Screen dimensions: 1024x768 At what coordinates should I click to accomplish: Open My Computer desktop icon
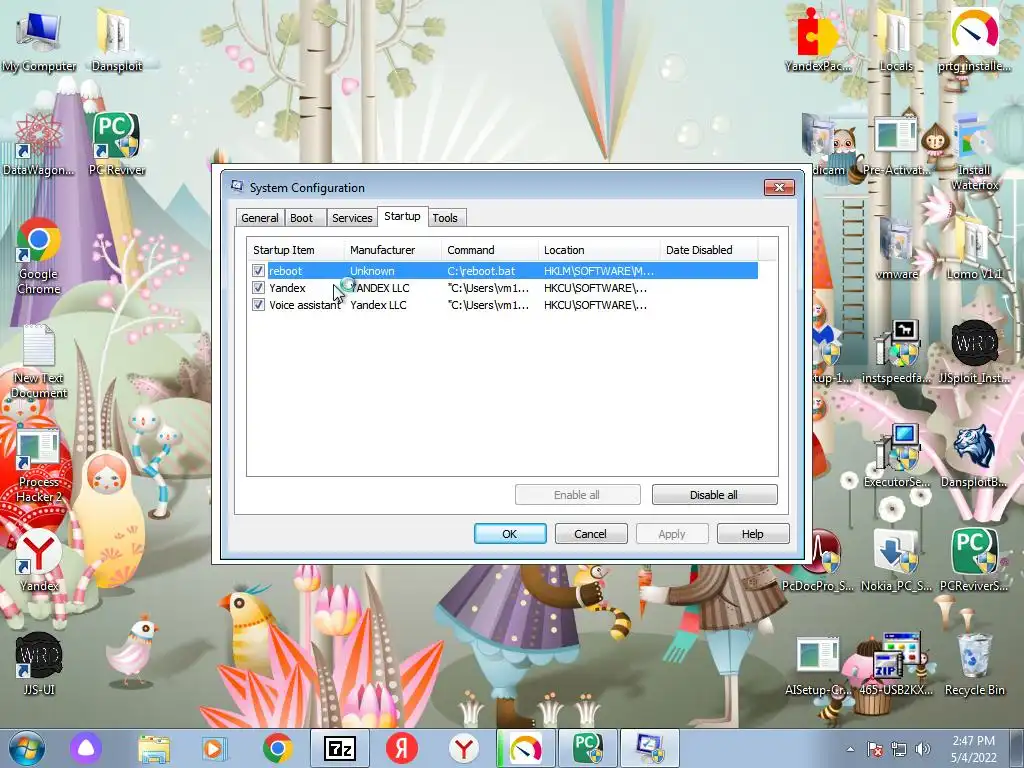(39, 40)
